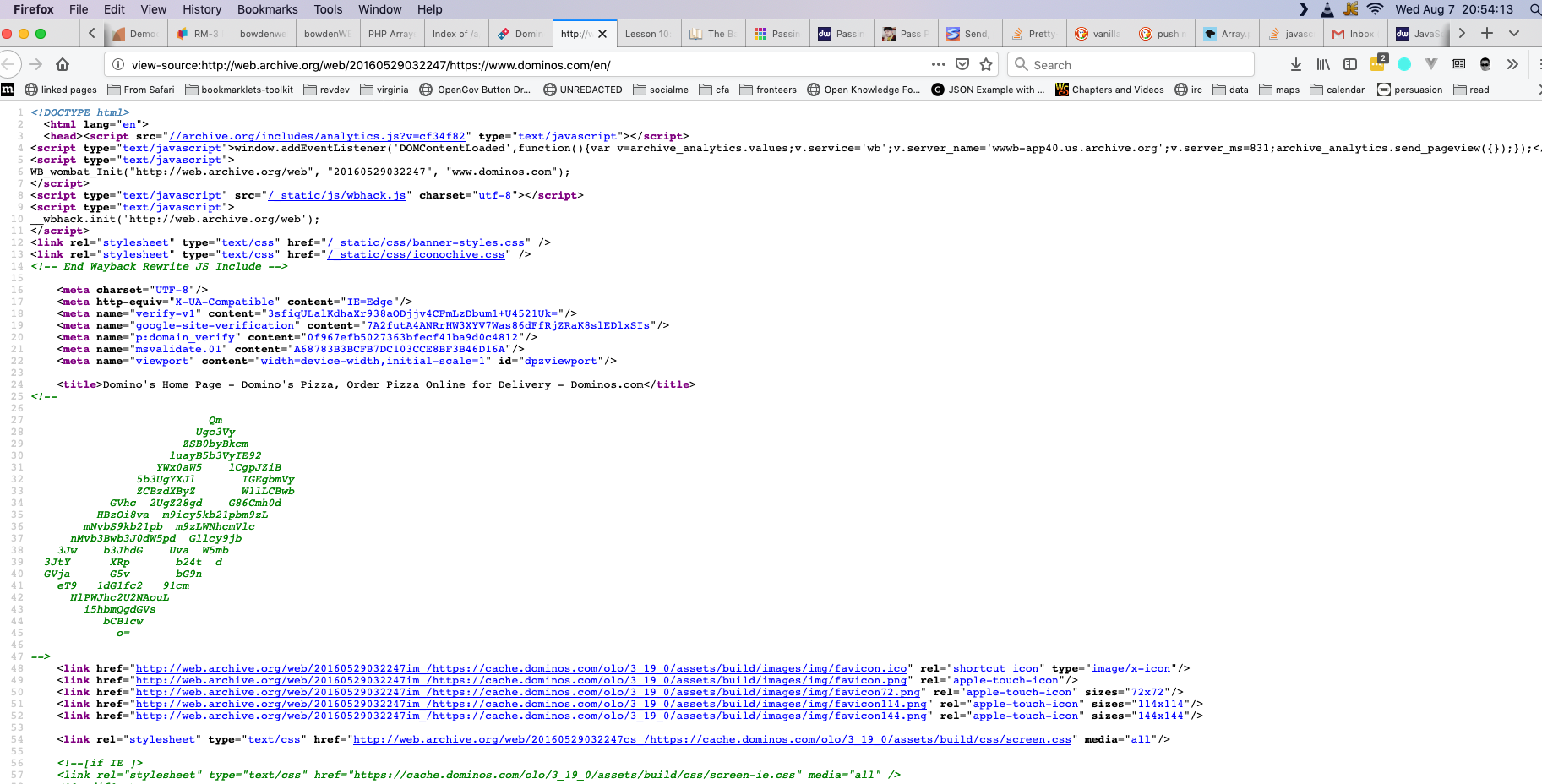
Task: Open the Firefox home page
Action: 63,64
